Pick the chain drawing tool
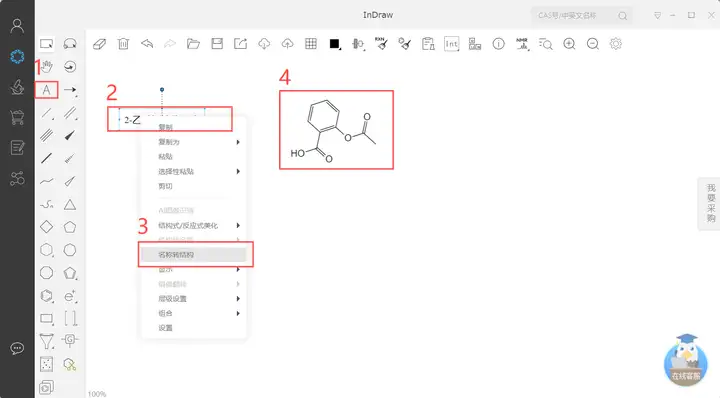This screenshot has height=398, width=720. (46, 204)
